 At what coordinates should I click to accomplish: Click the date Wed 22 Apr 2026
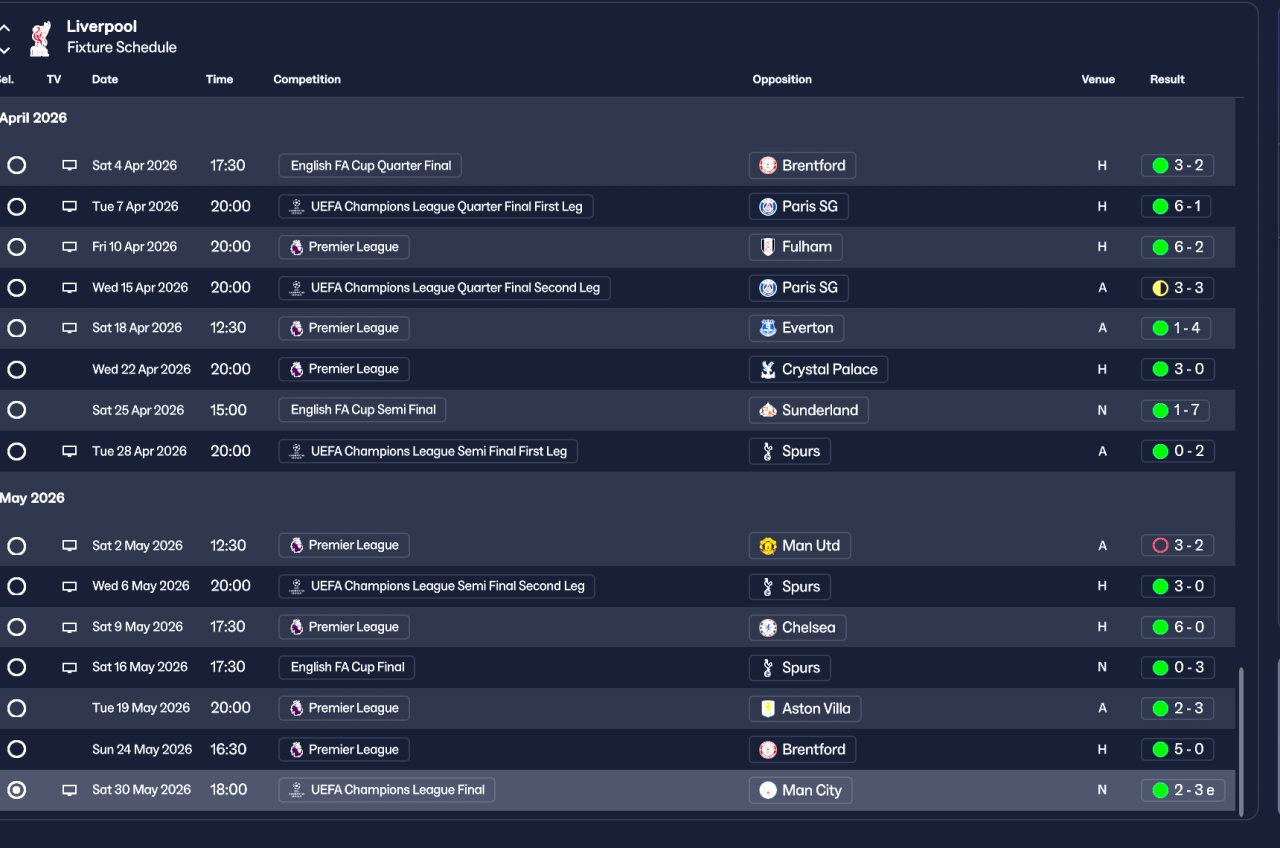(141, 369)
